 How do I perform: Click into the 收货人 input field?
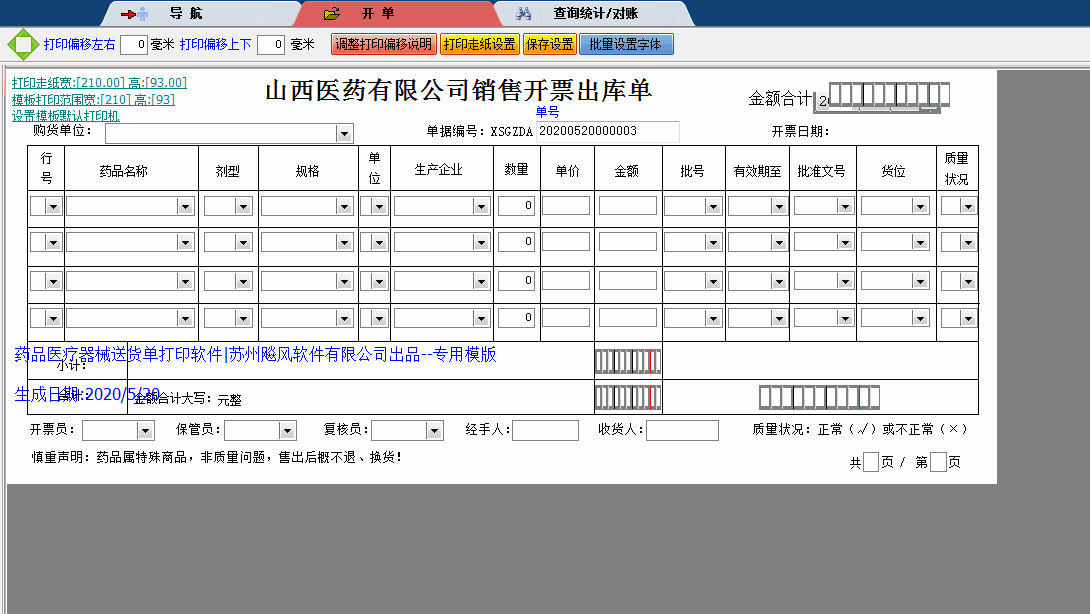click(682, 431)
